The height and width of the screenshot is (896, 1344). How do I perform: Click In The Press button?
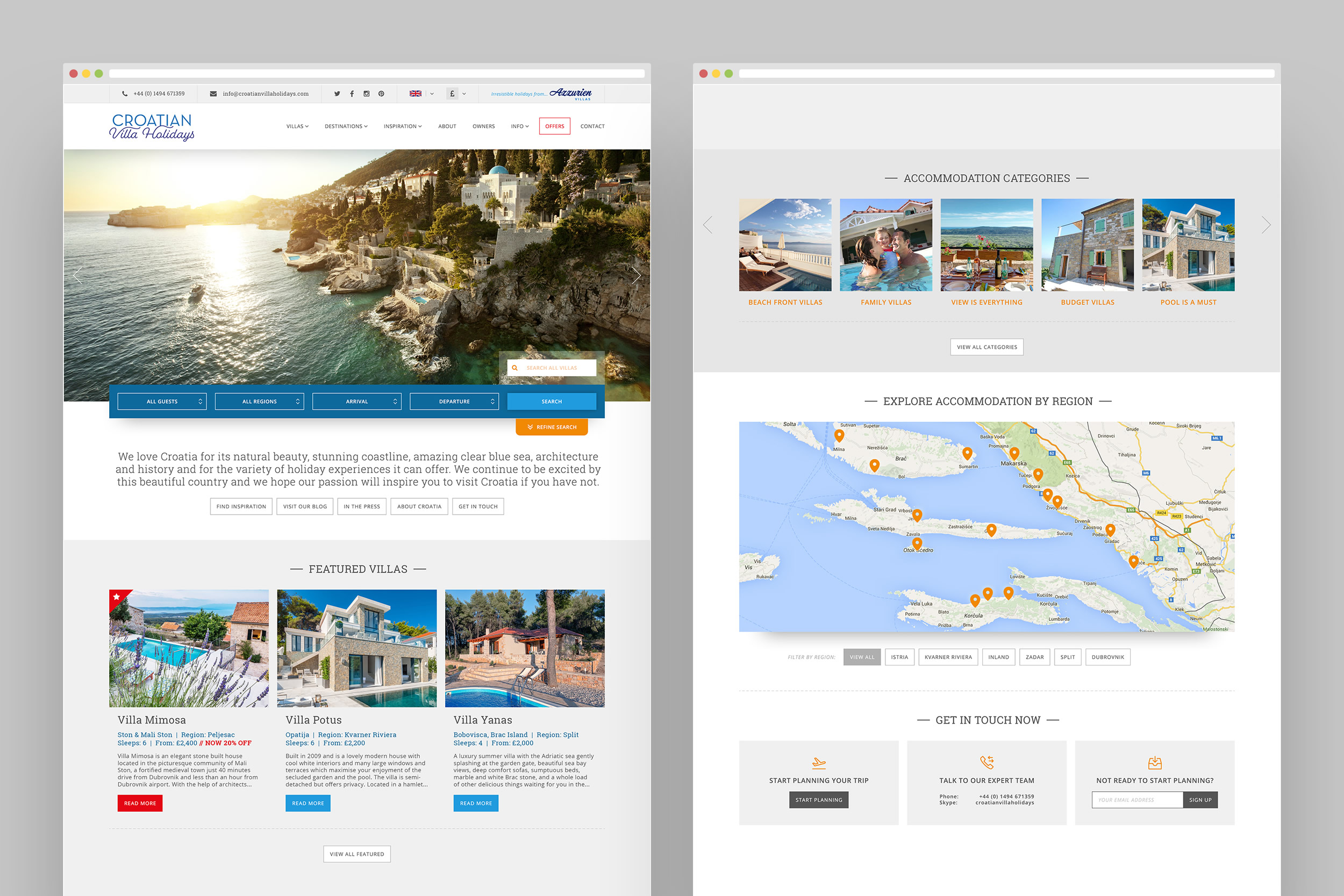click(362, 507)
